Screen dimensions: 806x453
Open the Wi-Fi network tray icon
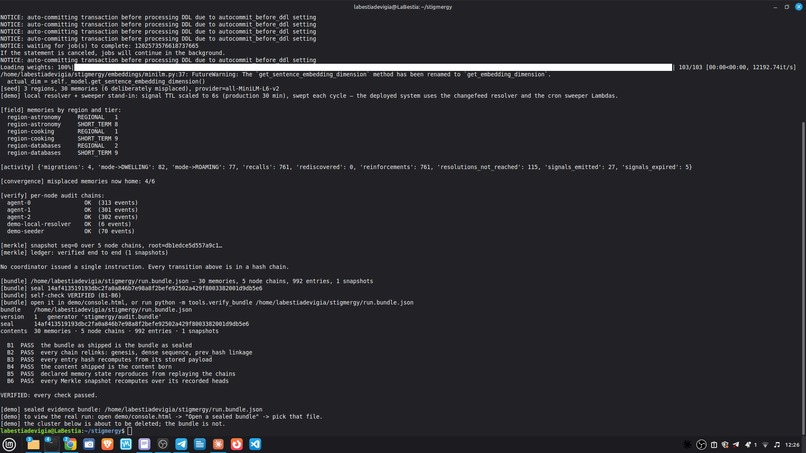(765, 445)
